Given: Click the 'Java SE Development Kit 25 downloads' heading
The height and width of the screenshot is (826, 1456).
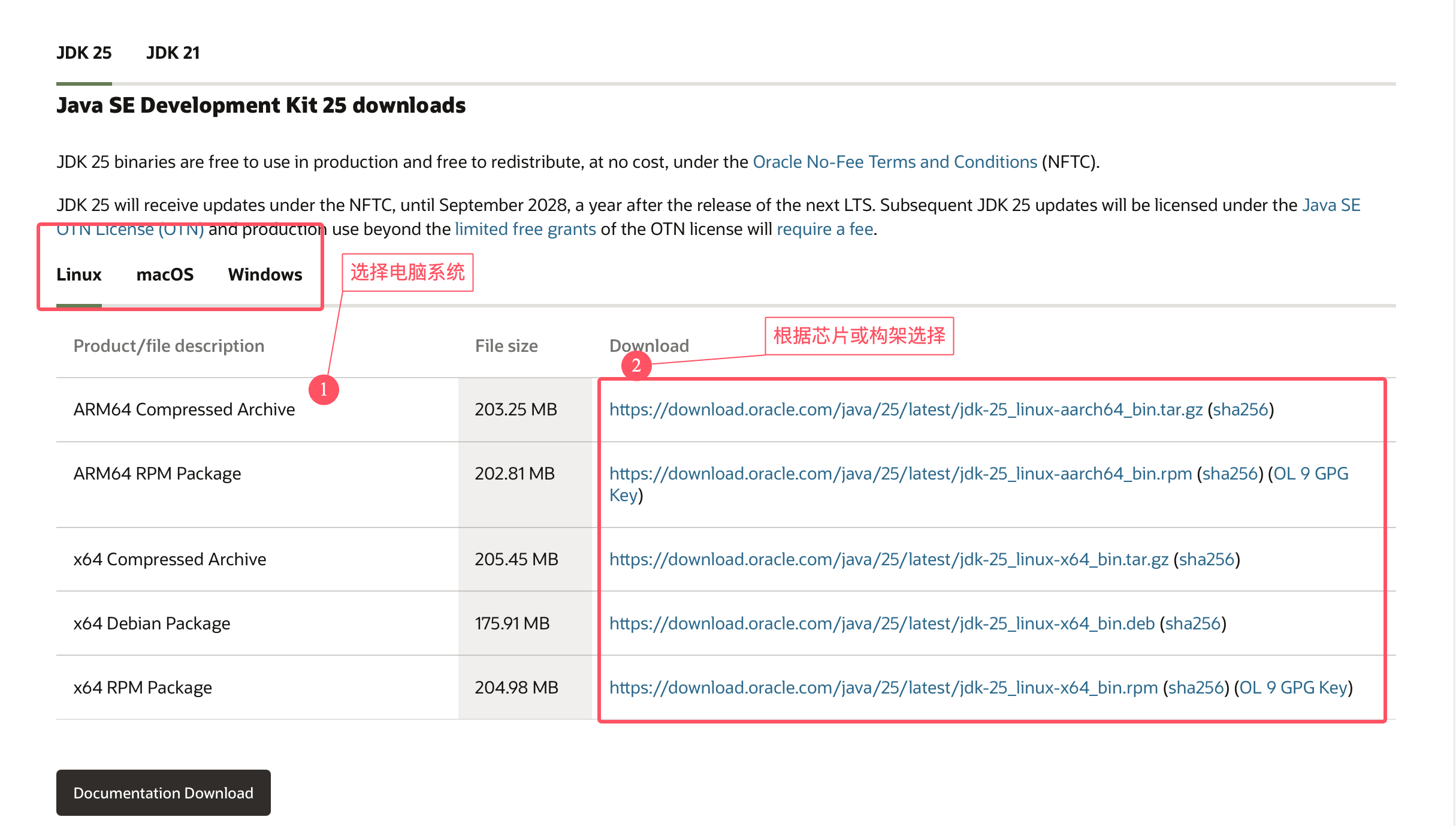Looking at the screenshot, I should tap(261, 105).
